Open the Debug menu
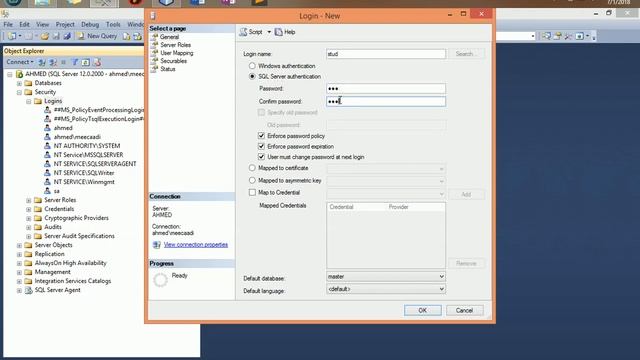The width and height of the screenshot is (640, 360). coord(90,24)
